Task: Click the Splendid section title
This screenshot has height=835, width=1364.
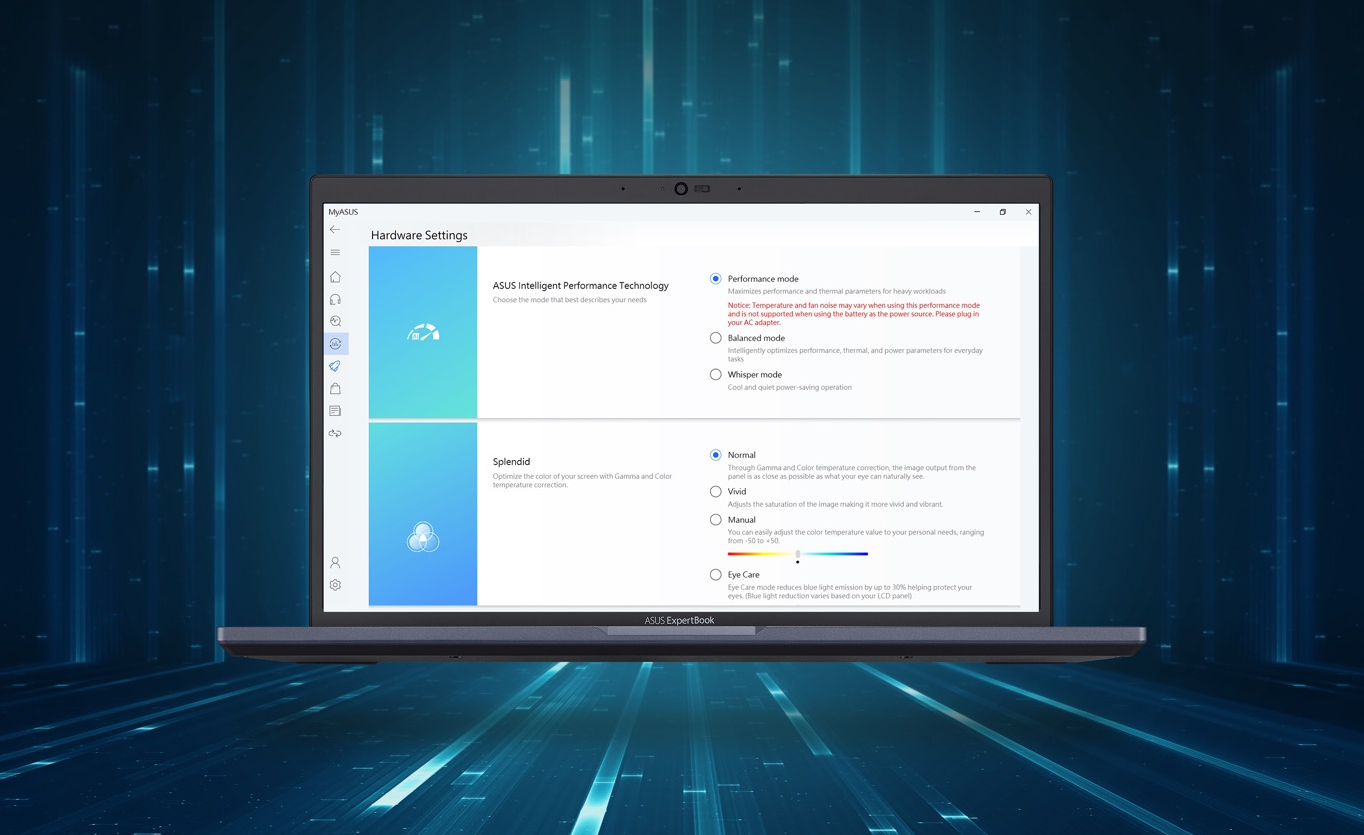Action: 511,461
